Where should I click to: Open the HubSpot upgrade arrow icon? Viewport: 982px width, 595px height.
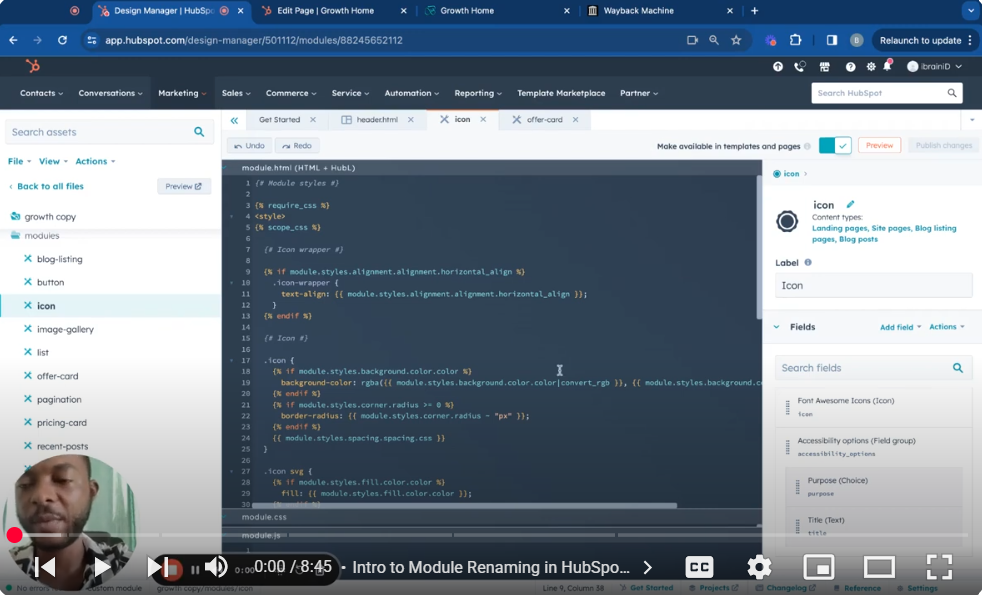[778, 66]
